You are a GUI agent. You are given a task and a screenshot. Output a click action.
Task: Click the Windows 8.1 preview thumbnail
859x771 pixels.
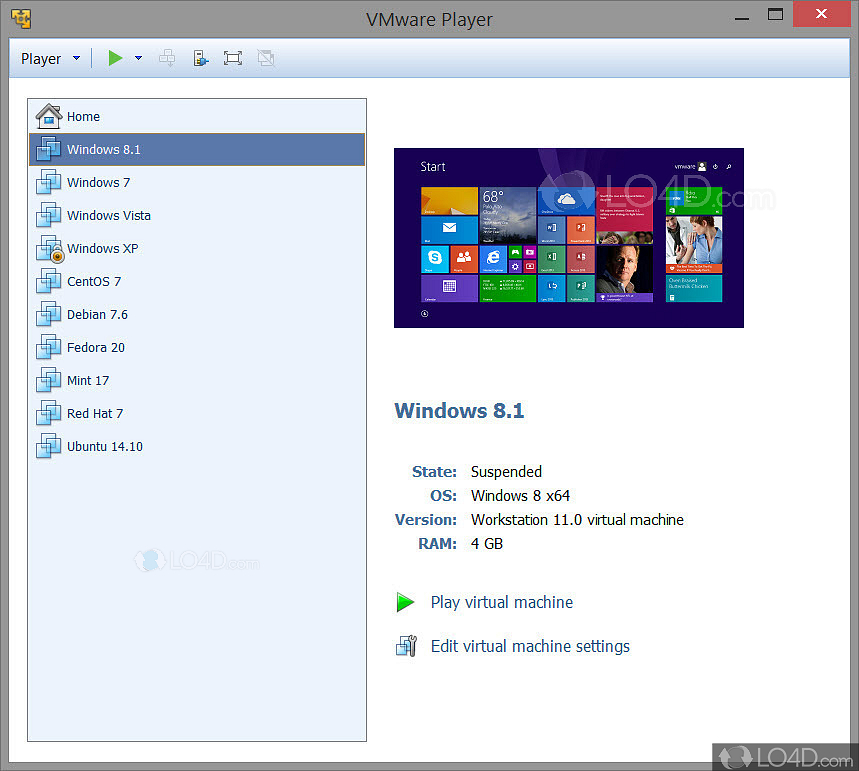click(568, 237)
